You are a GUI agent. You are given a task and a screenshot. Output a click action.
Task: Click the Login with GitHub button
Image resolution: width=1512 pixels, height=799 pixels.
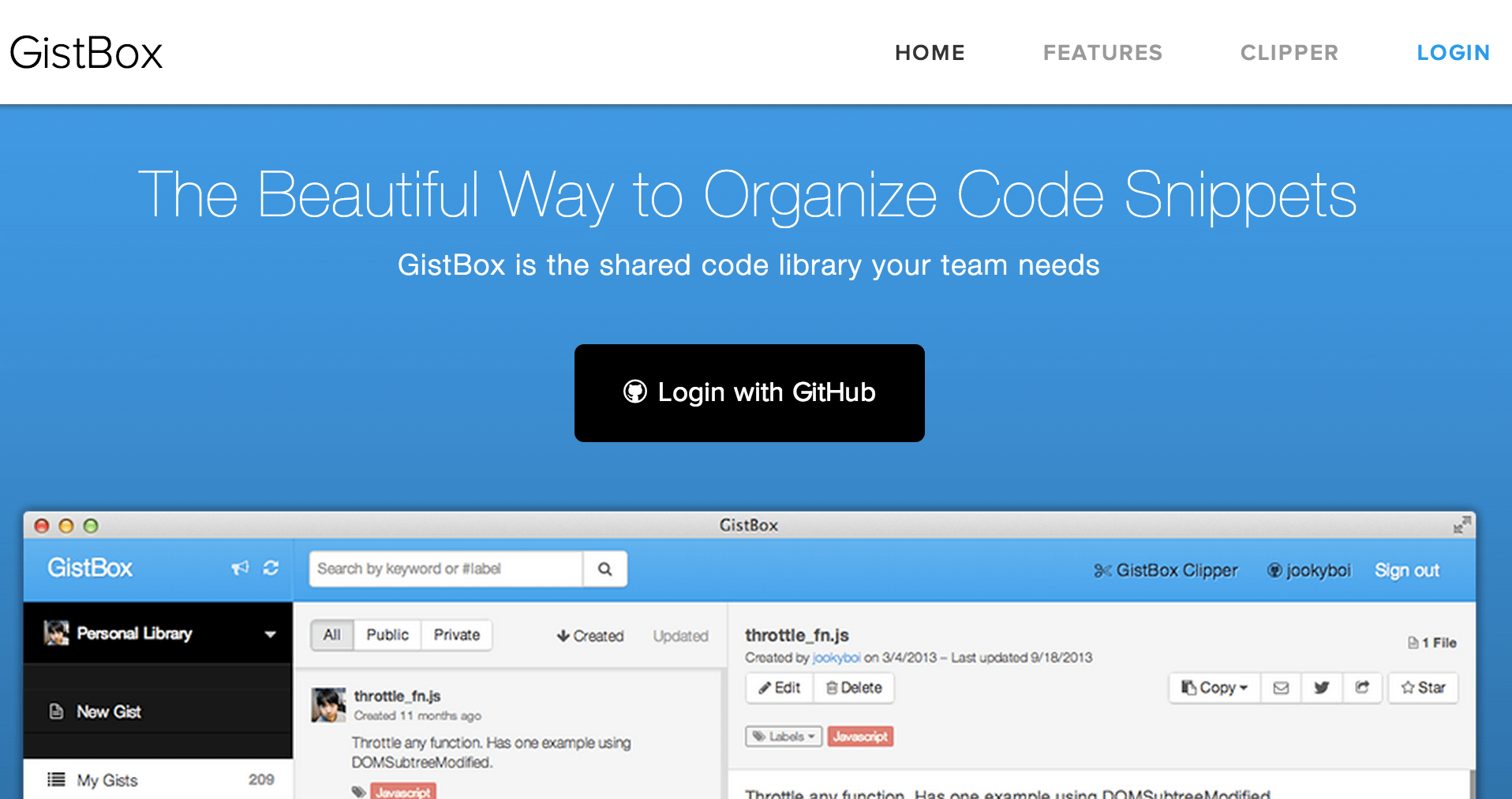coord(750,393)
